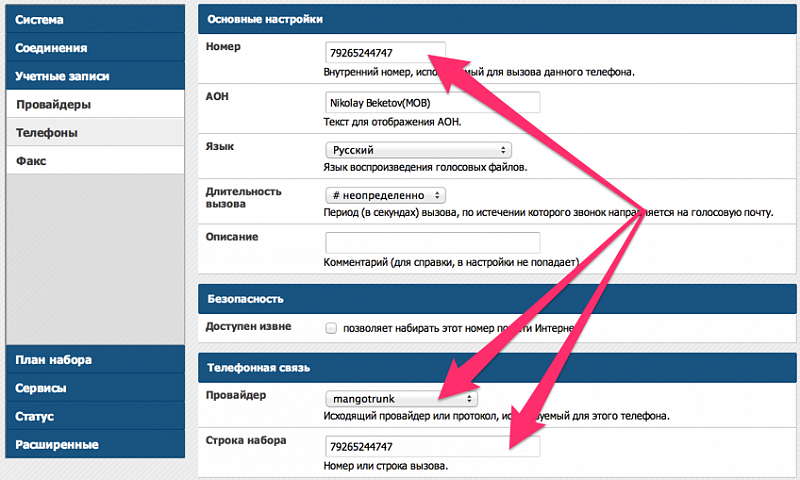This screenshot has width=800, height=480.
Task: Open the Длительность вызова dropdown
Action: click(x=385, y=195)
